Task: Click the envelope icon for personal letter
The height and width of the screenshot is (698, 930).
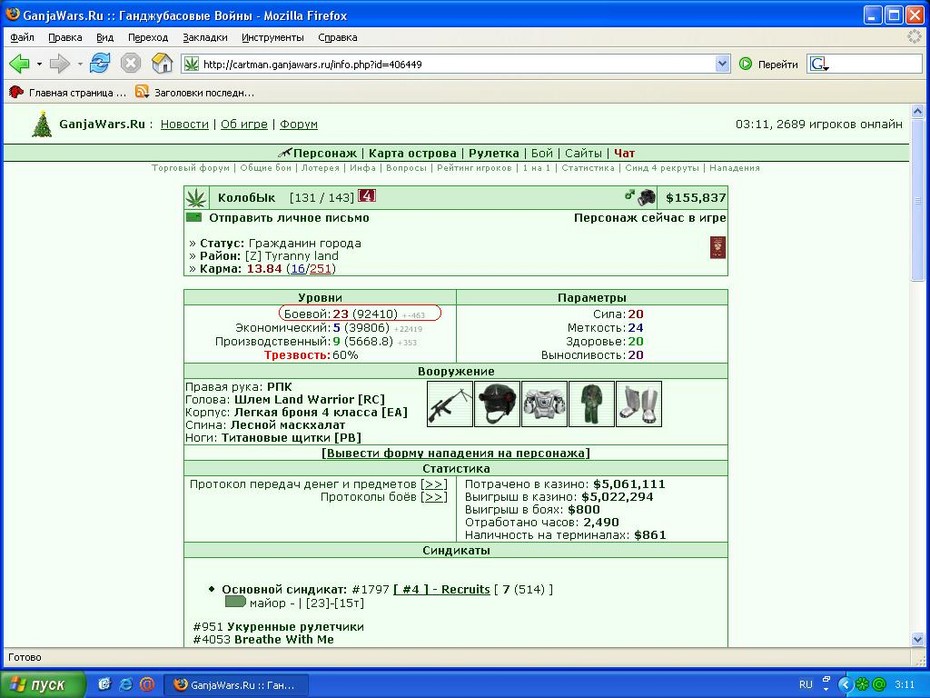Action: (x=194, y=218)
